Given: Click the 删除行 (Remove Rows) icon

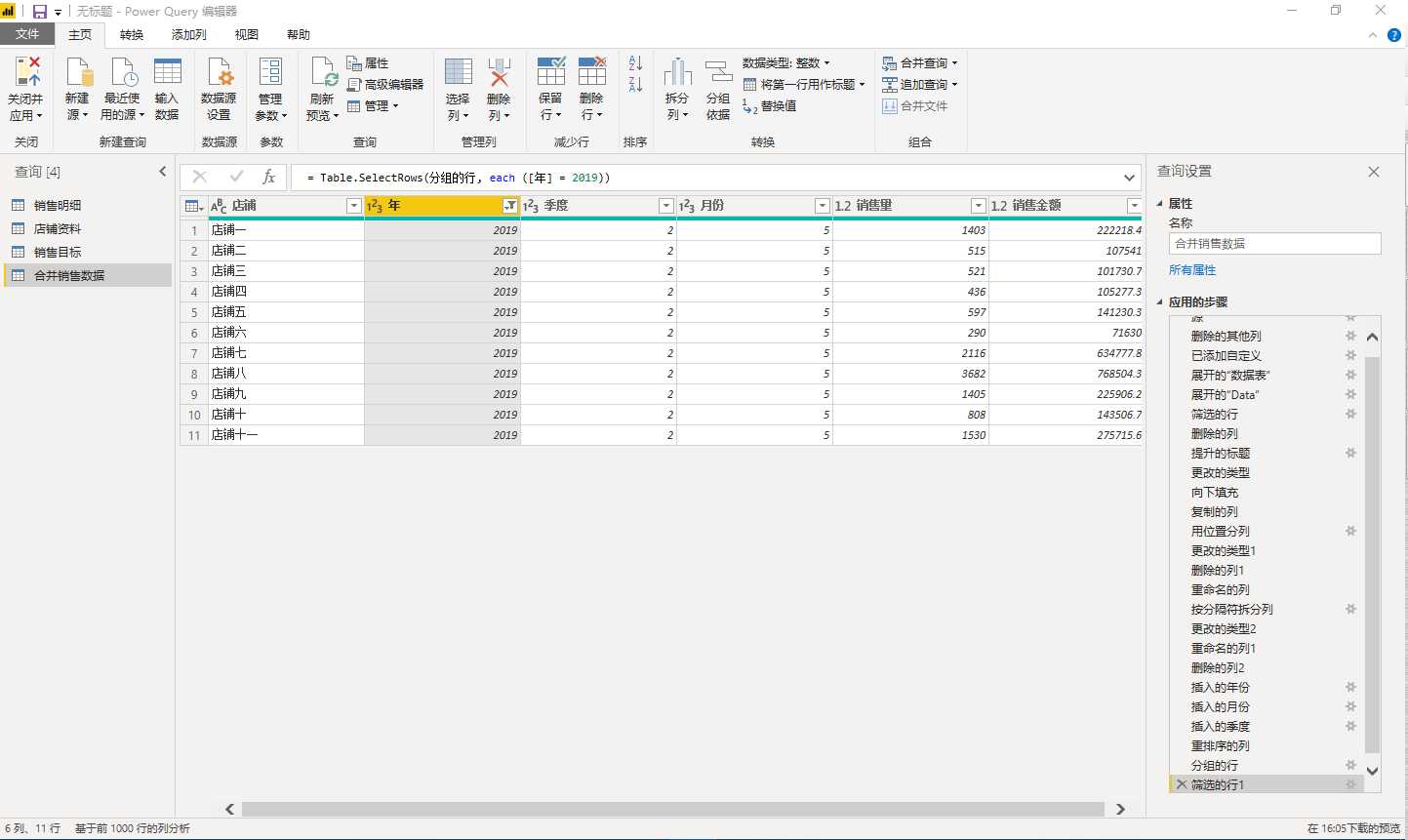Looking at the screenshot, I should (592, 71).
